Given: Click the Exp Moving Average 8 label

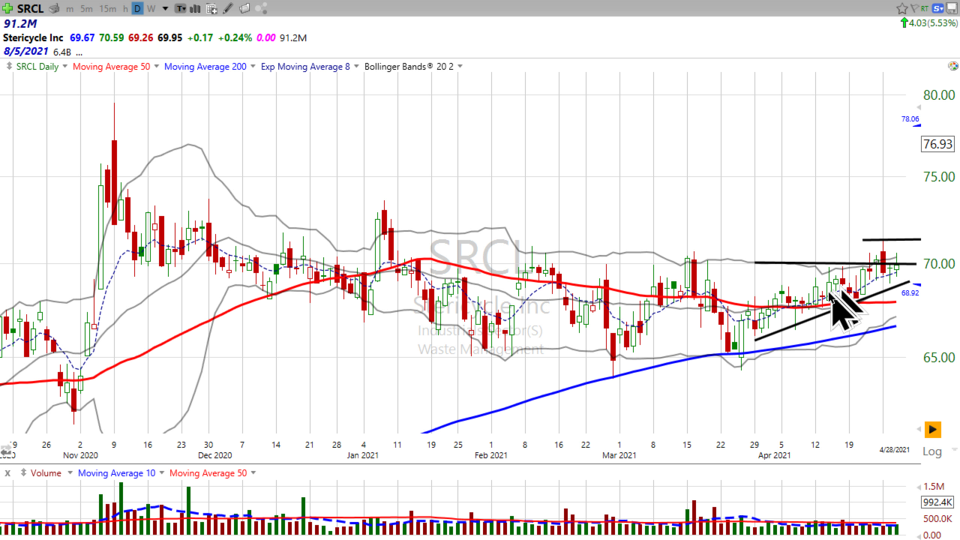Looking at the screenshot, I should click(306, 66).
